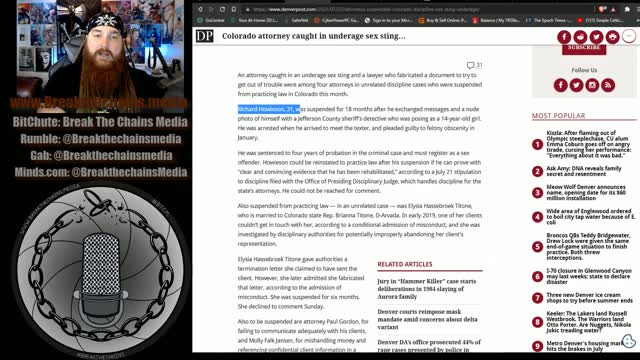Viewport: 640px width, 360px height.
Task: Follow Us on Twitter icon in the sidebar
Action: tap(576, 85)
